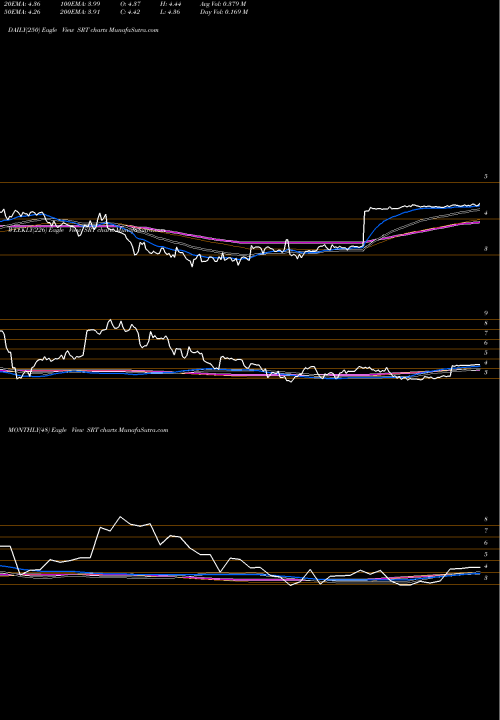Screen dimensions: 500x720
Task: Select the 20EMA value label
Action: pyautogui.click(x=21, y=4)
